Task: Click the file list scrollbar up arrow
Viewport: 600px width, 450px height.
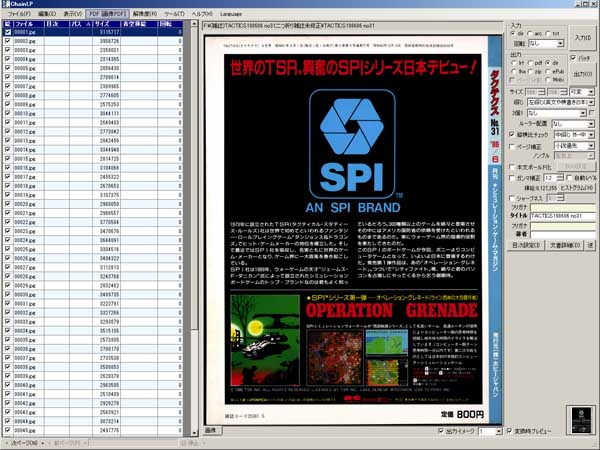Action: 194,24
